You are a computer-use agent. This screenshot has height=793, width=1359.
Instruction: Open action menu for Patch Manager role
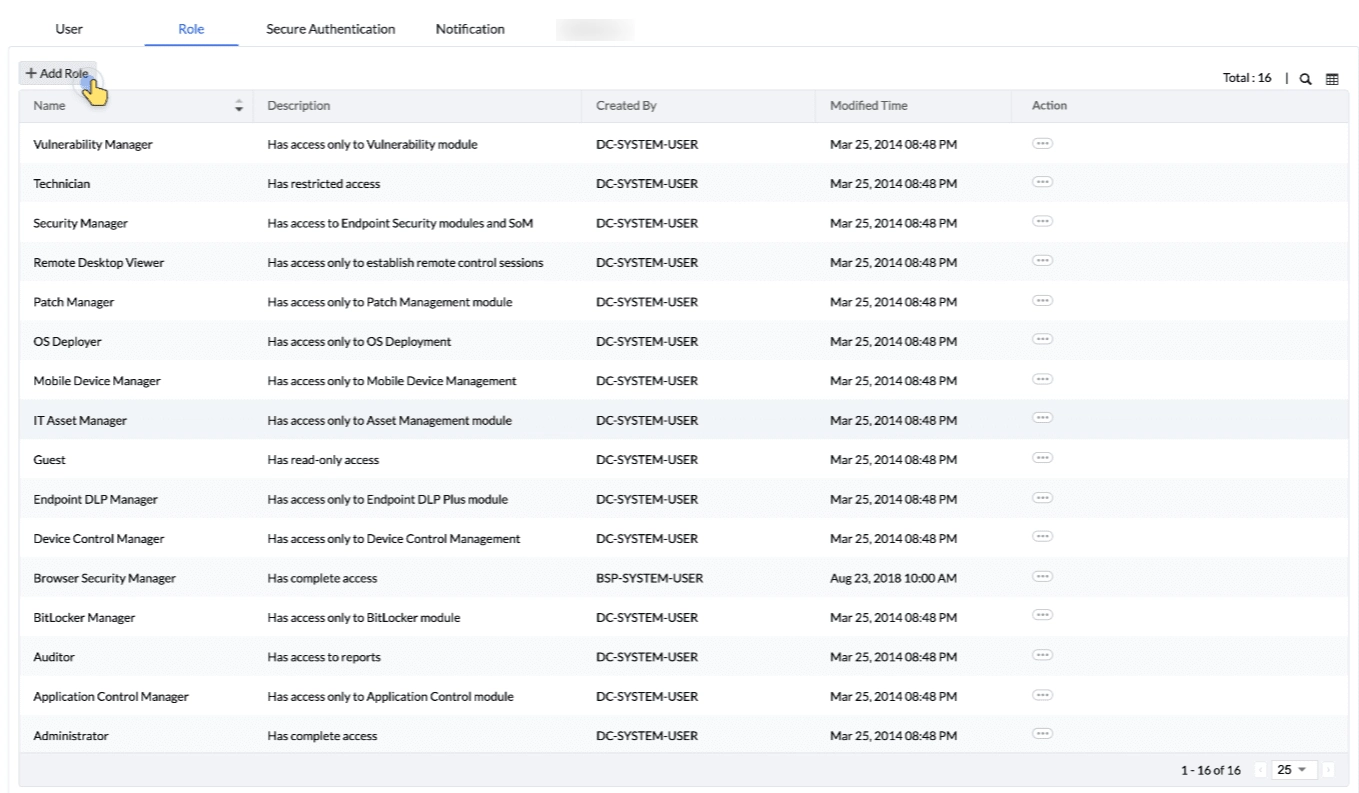pos(1043,301)
